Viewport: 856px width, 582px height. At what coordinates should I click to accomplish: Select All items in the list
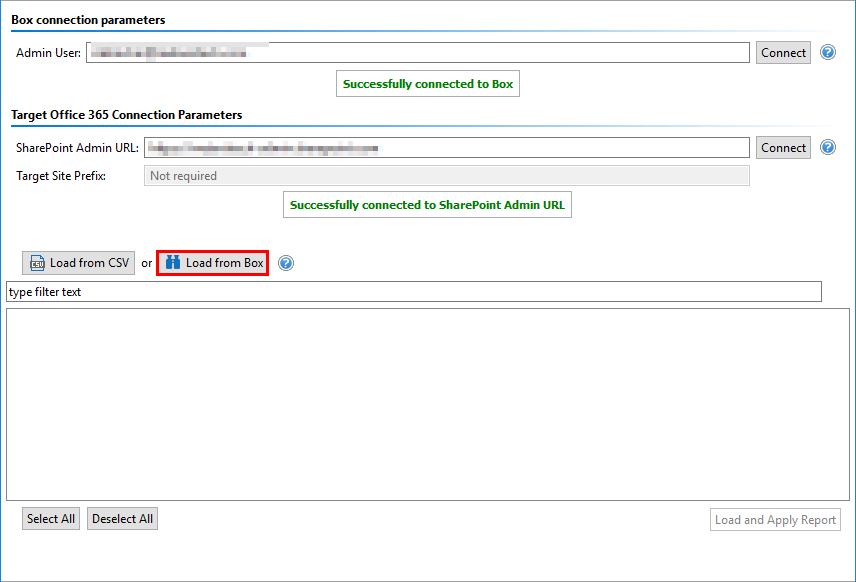point(50,518)
